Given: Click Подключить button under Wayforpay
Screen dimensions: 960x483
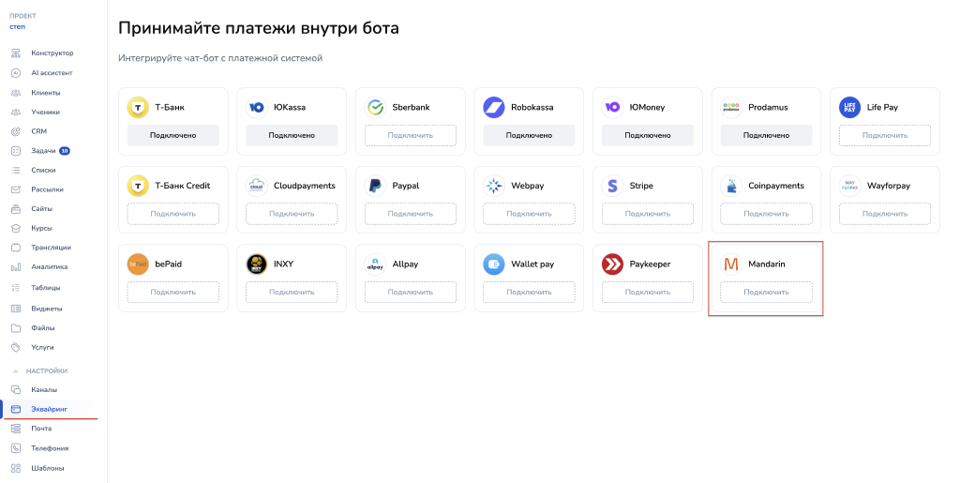Looking at the screenshot, I should pyautogui.click(x=885, y=214).
